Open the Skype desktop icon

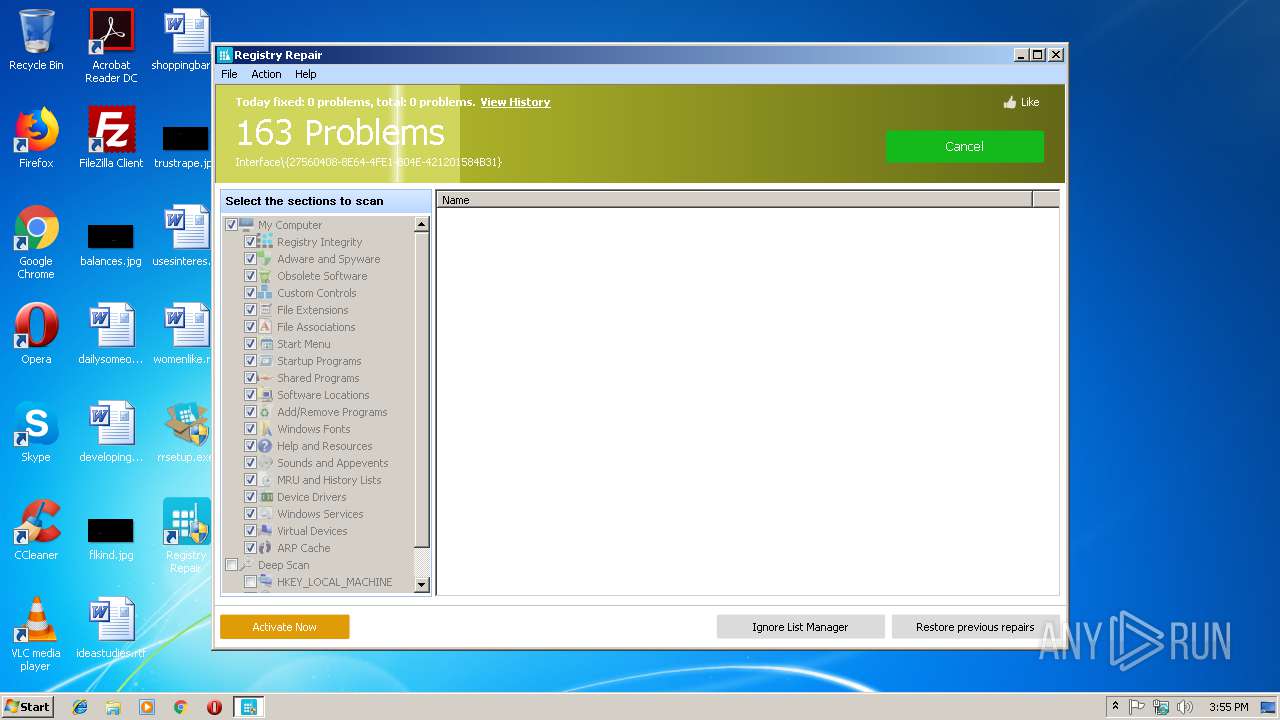36,432
